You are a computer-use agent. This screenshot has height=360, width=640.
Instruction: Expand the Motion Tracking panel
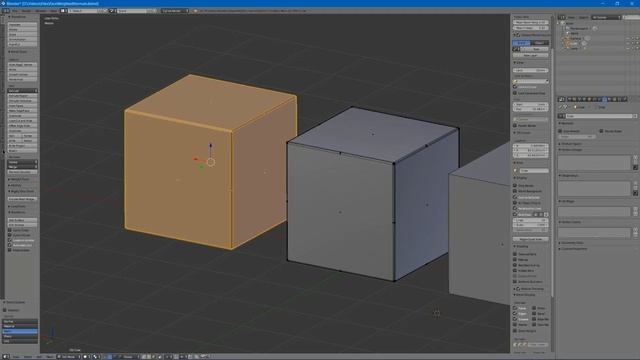pos(529,289)
